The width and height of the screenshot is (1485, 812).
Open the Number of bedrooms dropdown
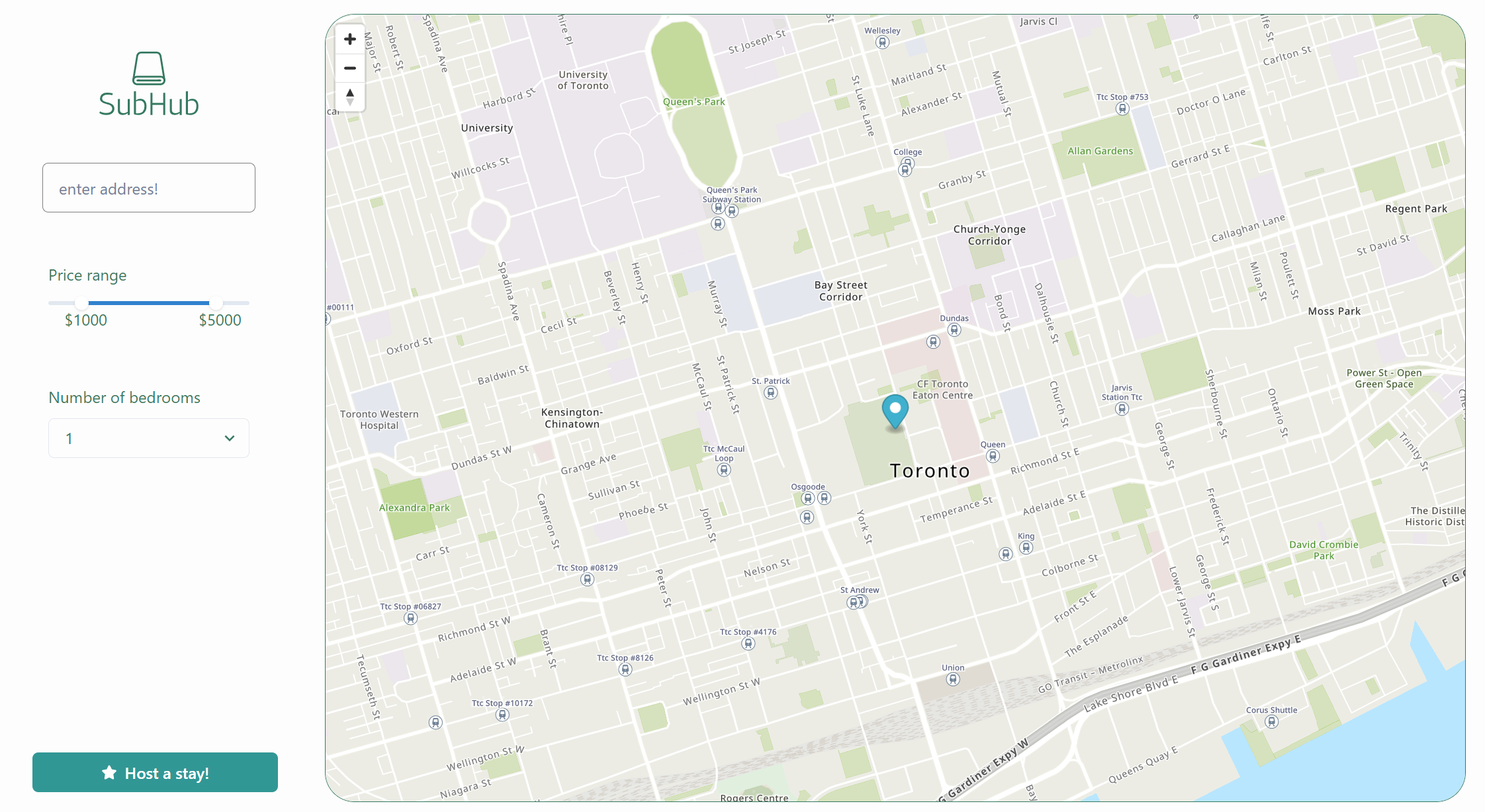coord(149,438)
